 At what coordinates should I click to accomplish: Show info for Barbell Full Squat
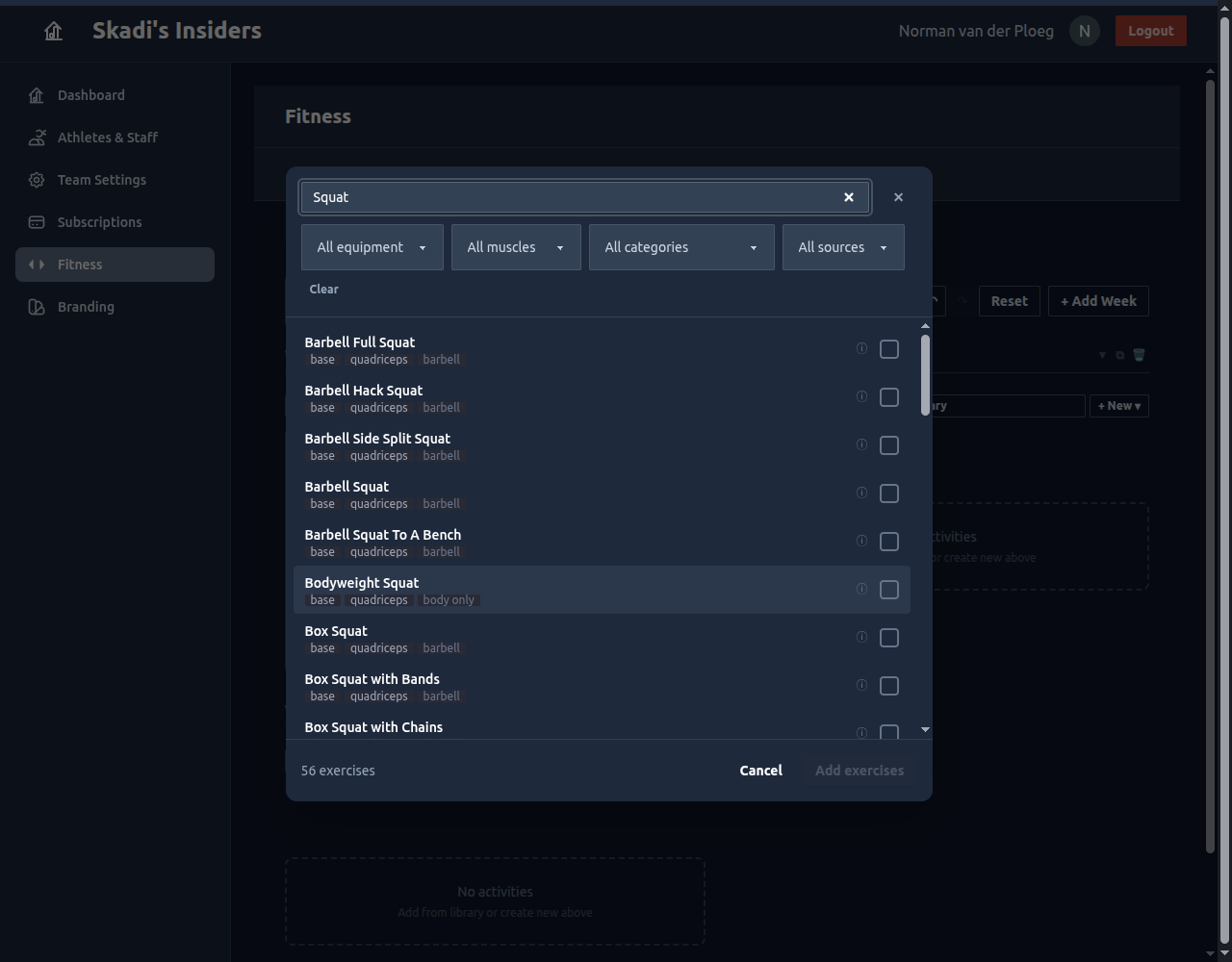861,348
